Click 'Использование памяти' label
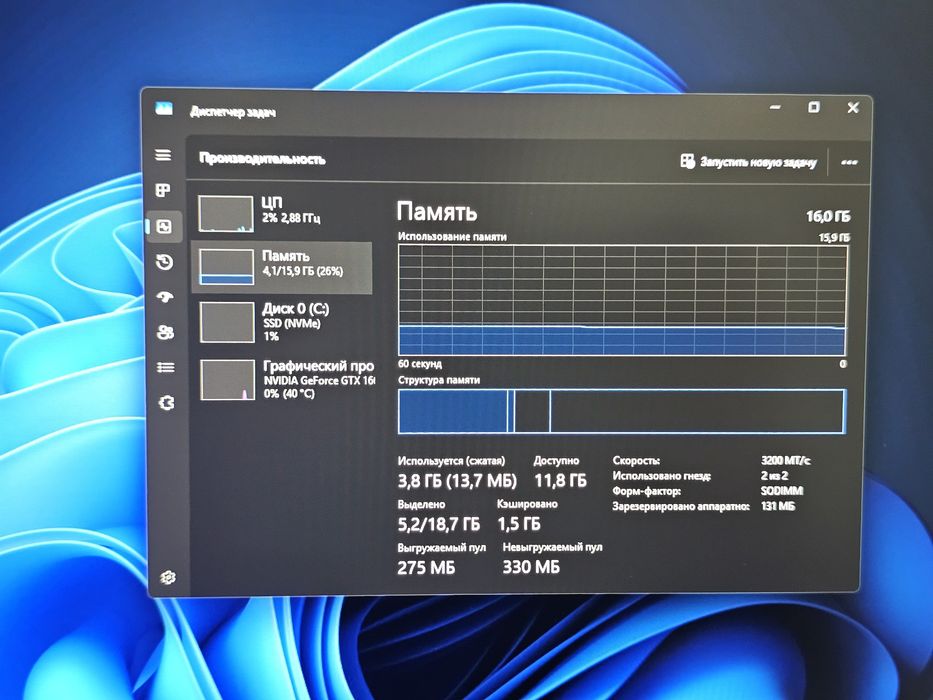The height and width of the screenshot is (700, 933). click(x=452, y=237)
